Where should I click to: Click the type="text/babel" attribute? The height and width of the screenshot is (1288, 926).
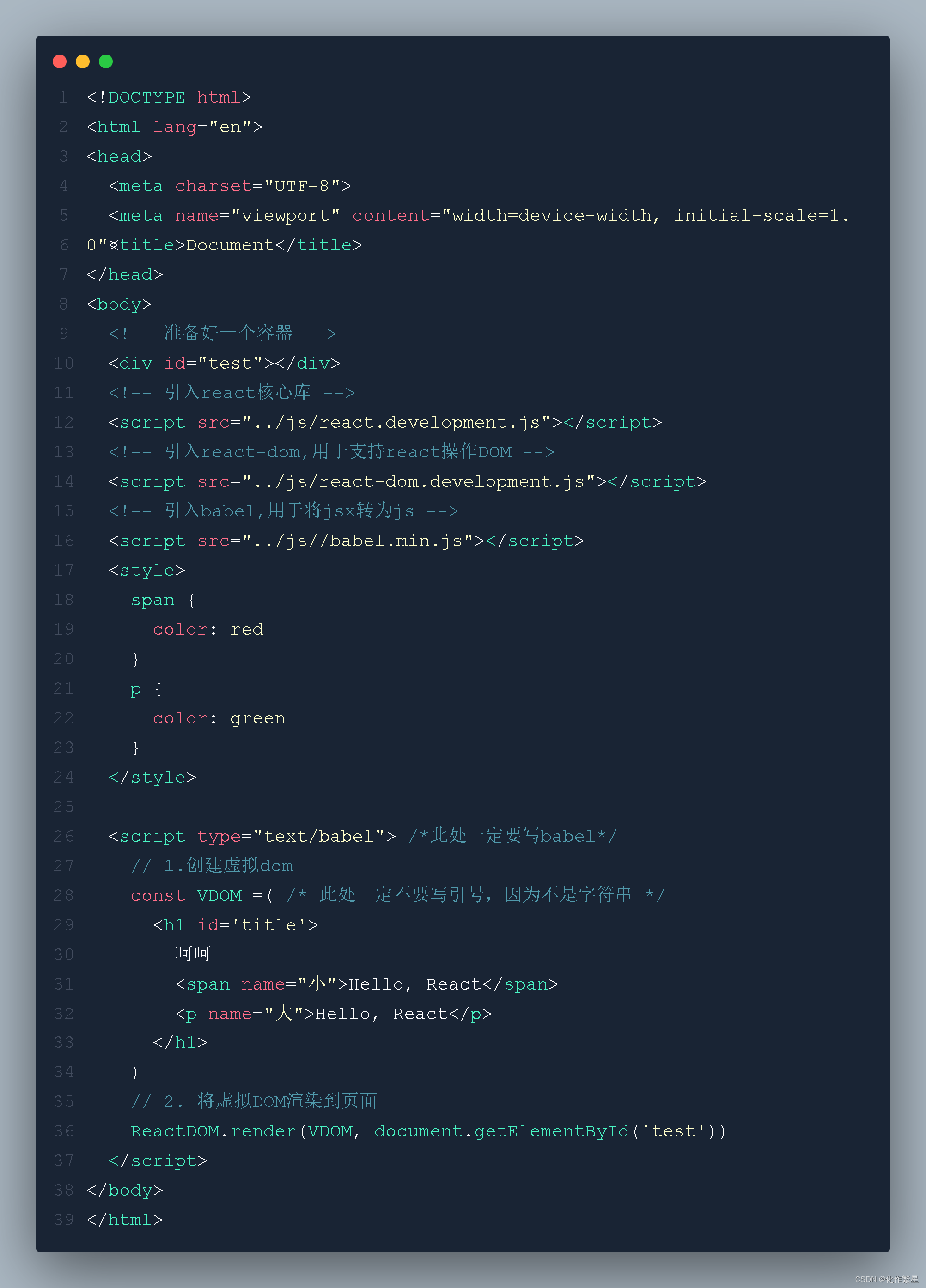pos(291,837)
